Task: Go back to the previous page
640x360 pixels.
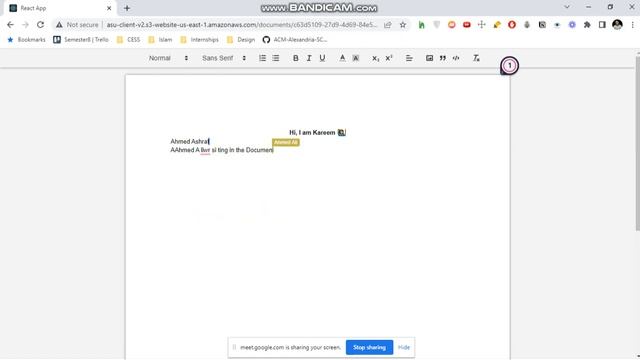Action: [10, 25]
